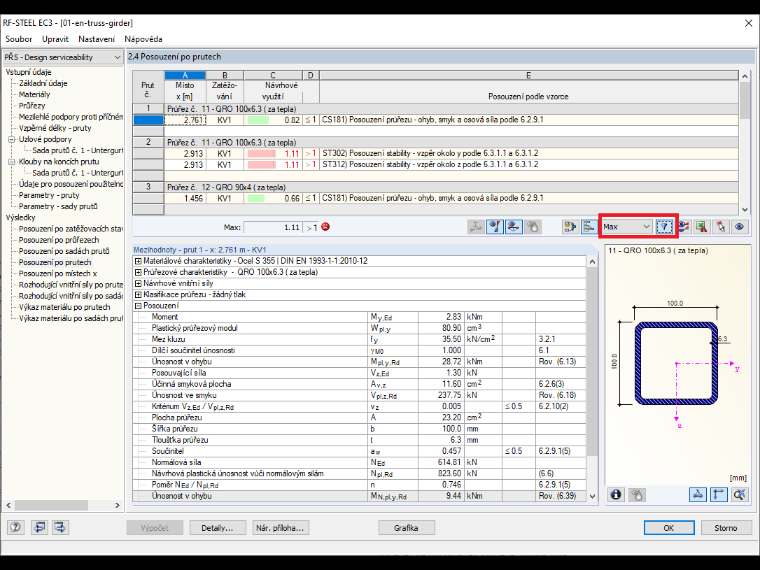Open the Nastavení menu
Image resolution: width=760 pixels, height=570 pixels.
[x=96, y=39]
